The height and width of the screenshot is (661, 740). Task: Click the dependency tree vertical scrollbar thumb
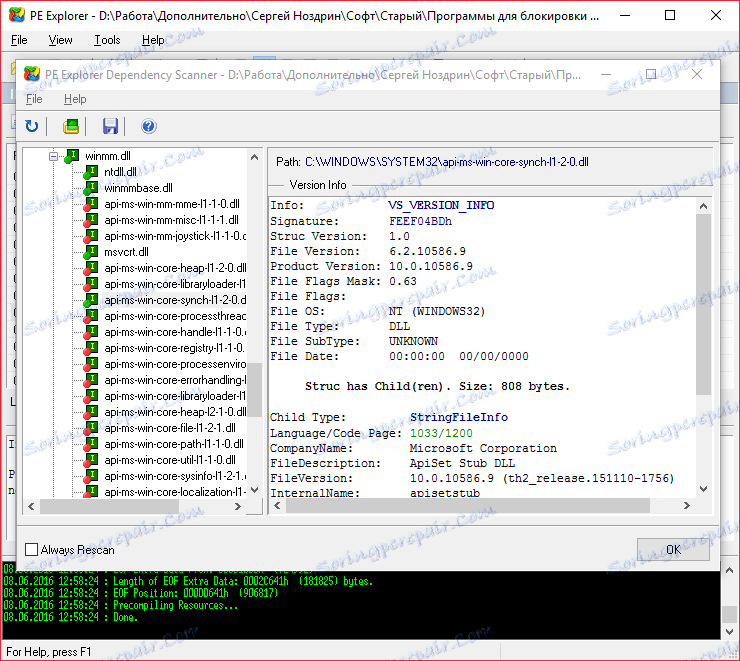click(x=255, y=390)
